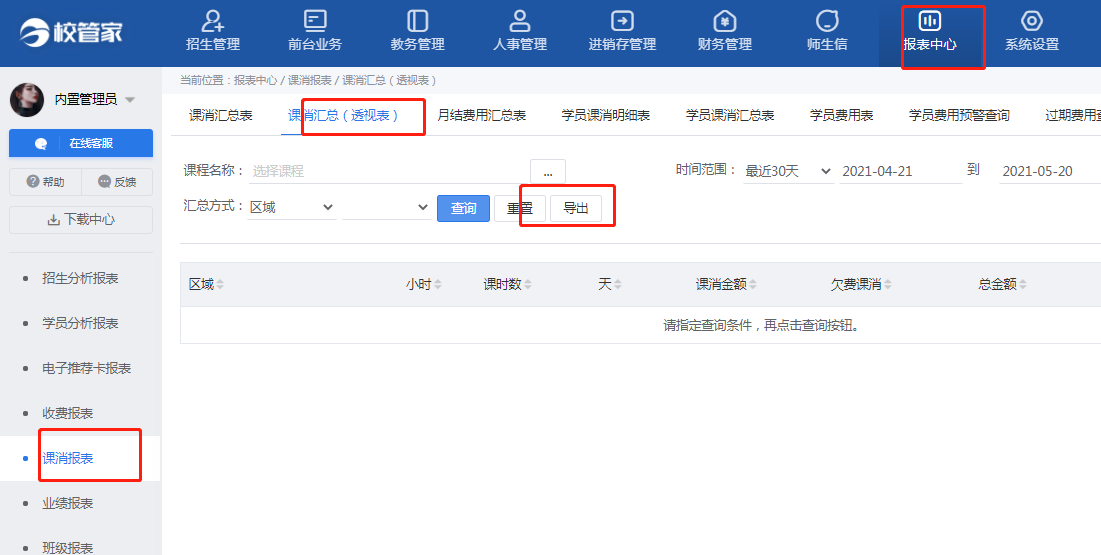This screenshot has height=555, width=1101.
Task: Select 业绩报表 in sidebar
Action: (67, 503)
